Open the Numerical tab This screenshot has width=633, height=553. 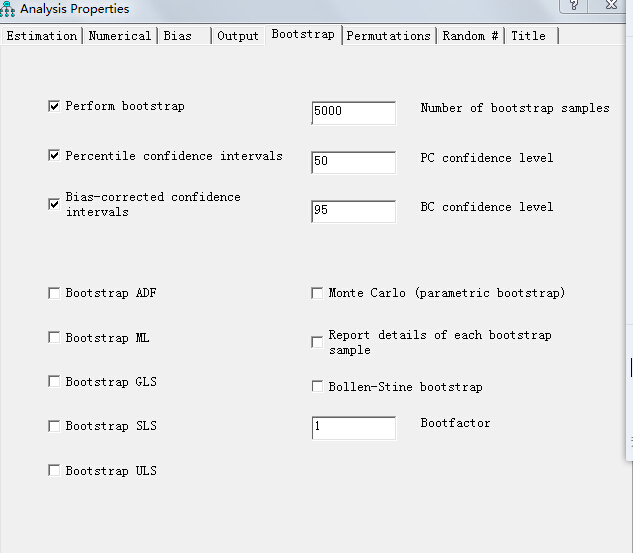click(x=120, y=36)
